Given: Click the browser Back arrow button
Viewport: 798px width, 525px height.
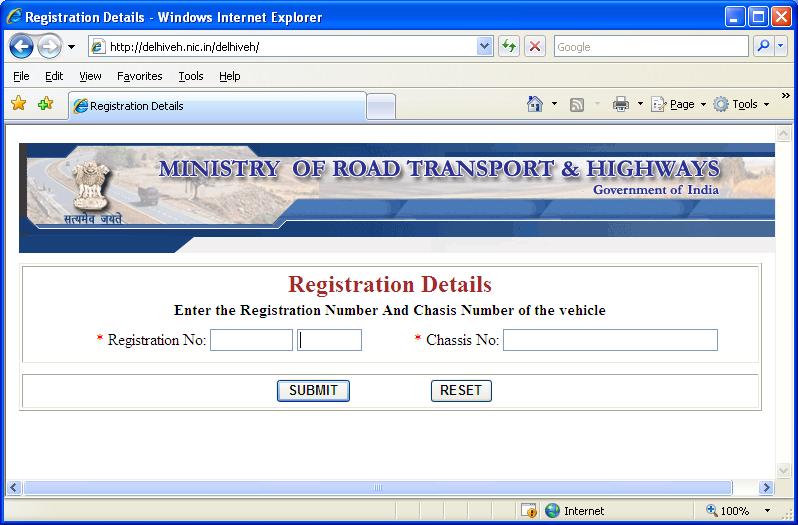Looking at the screenshot, I should tap(21, 47).
